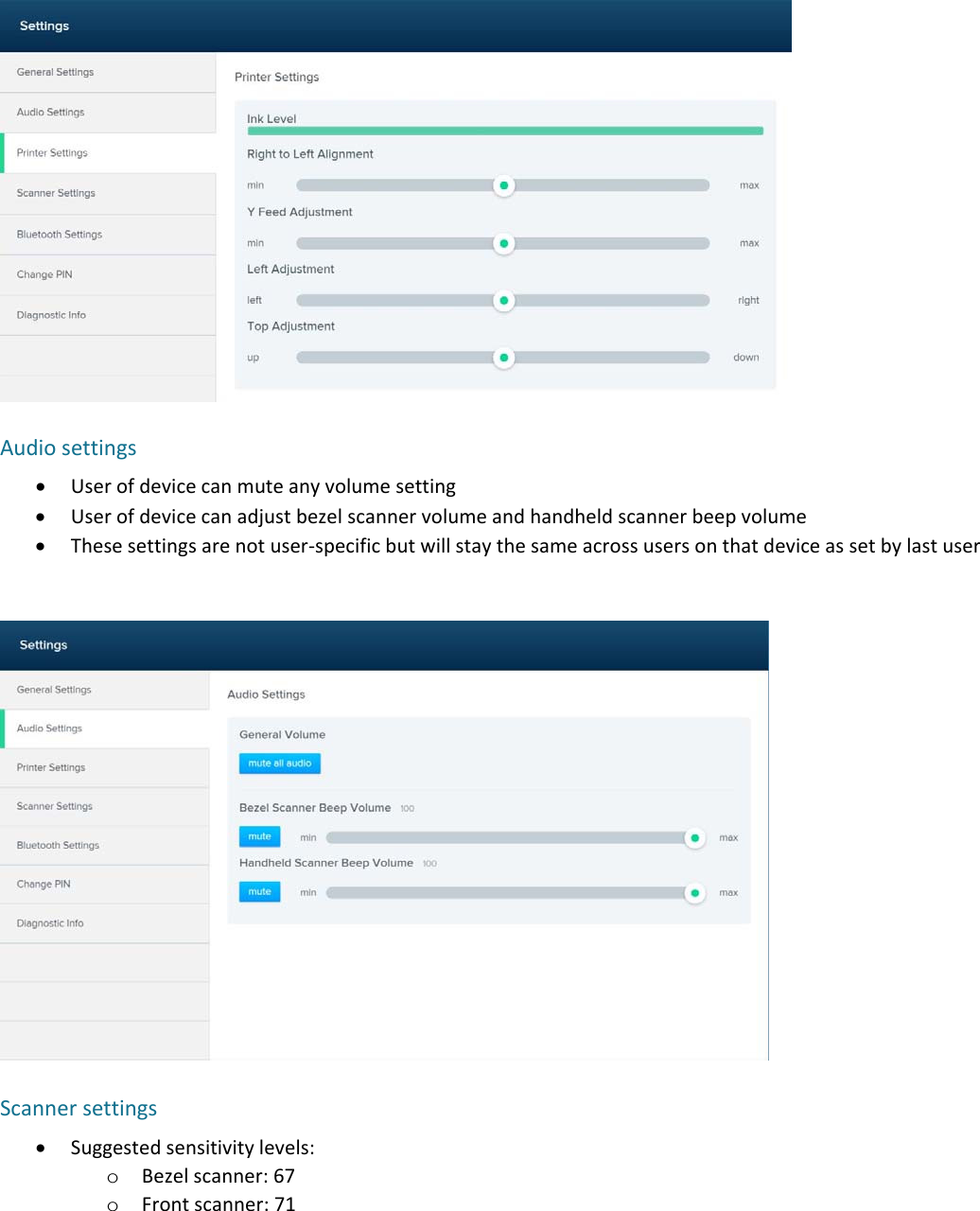The width and height of the screenshot is (980, 1211).
Task: Open General Settings in the lower Settings window
Action: [x=104, y=690]
